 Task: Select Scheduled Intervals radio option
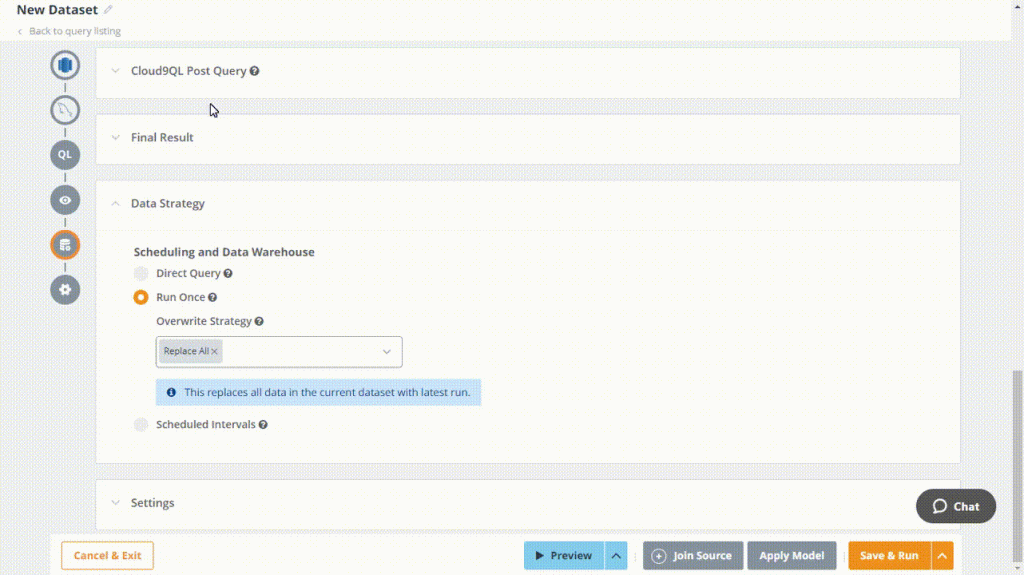[x=140, y=425]
